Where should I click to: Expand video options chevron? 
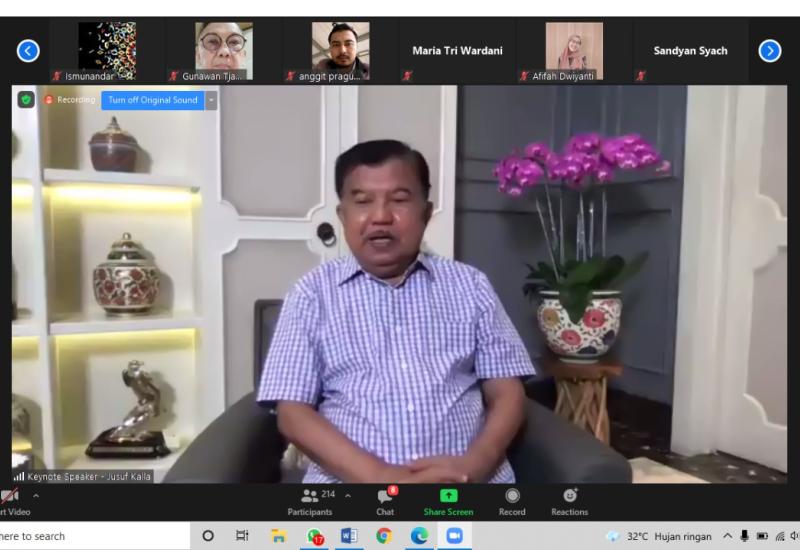tap(36, 495)
